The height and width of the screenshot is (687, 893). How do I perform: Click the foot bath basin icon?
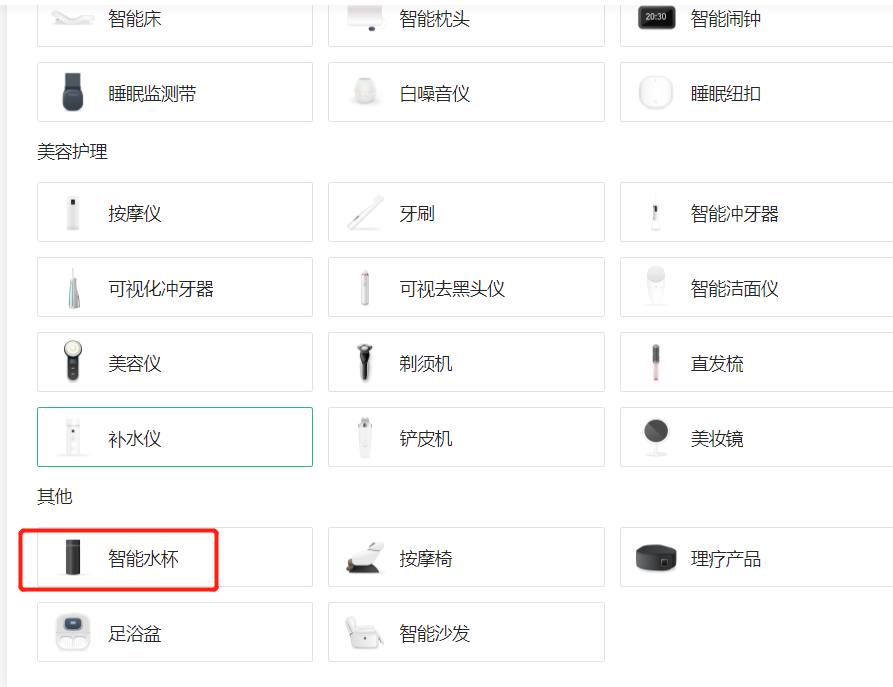click(x=73, y=632)
